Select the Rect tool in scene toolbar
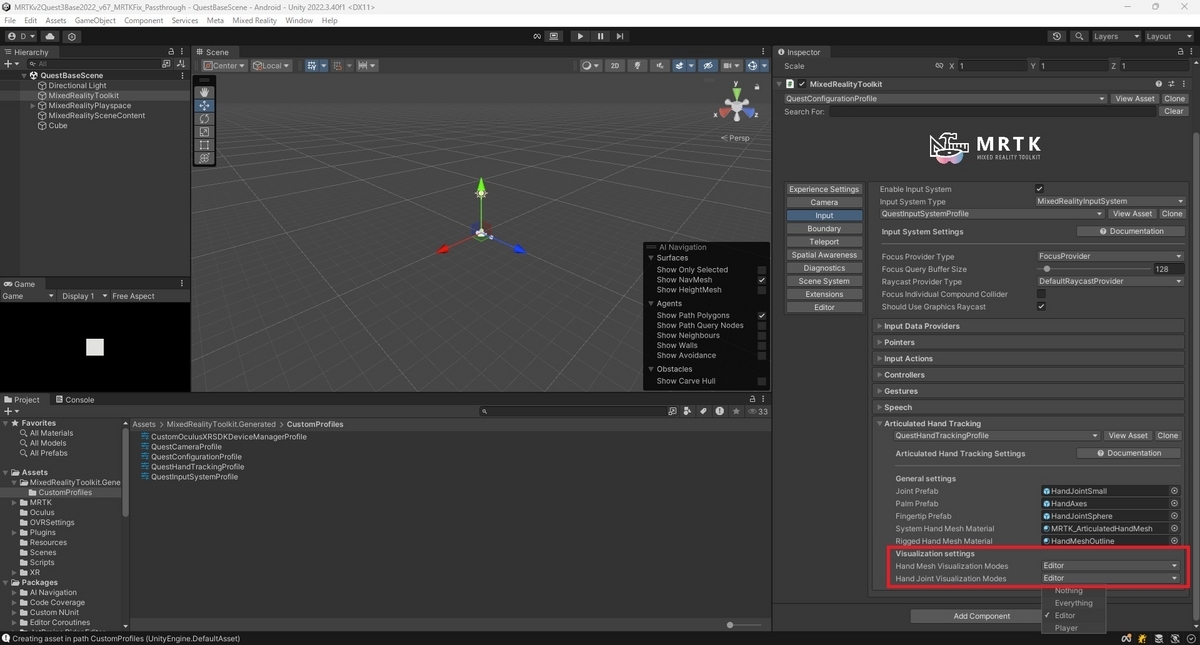1200x645 pixels. point(204,145)
